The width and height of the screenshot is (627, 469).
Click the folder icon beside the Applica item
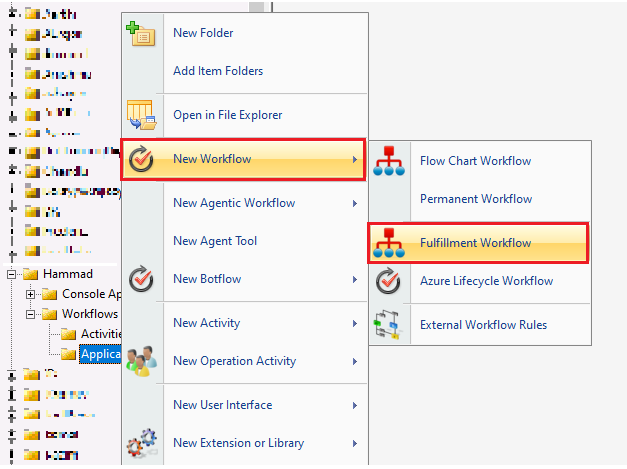coord(68,354)
